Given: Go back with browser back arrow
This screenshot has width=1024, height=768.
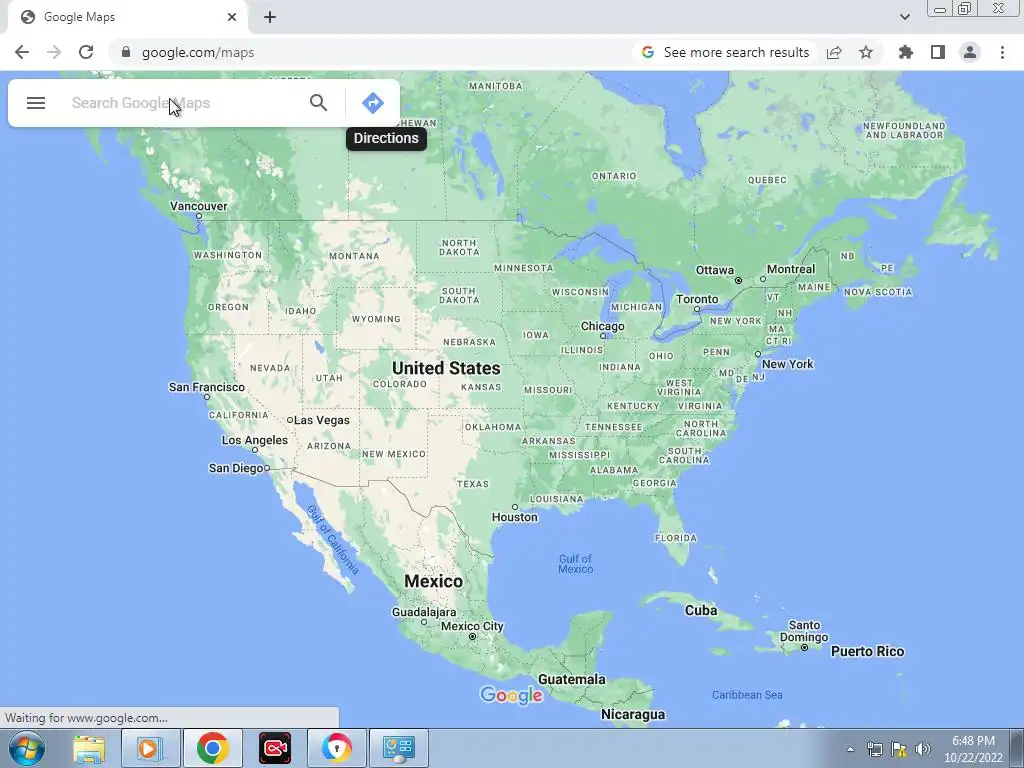Looking at the screenshot, I should pyautogui.click(x=22, y=52).
